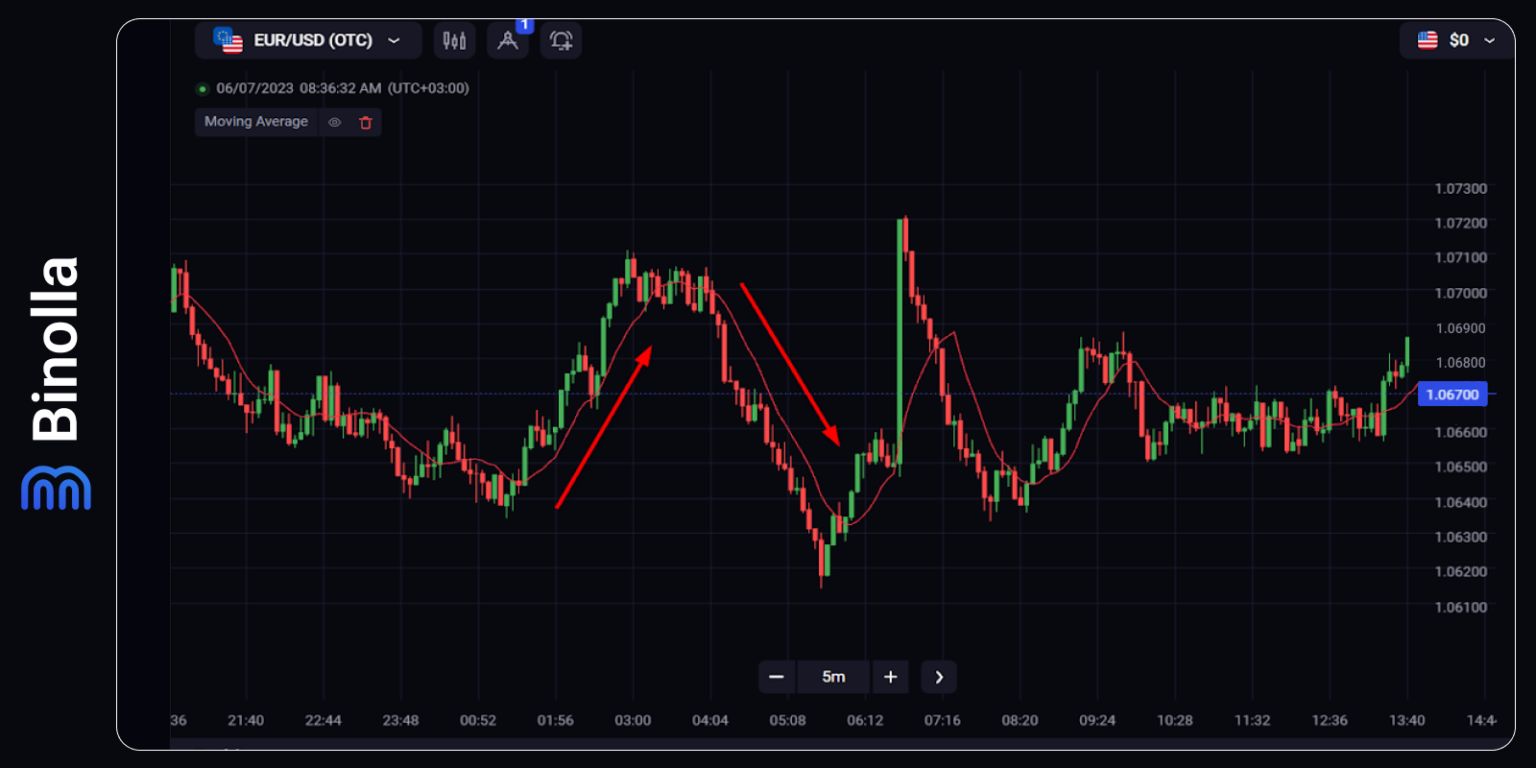Click the green connection status dot
This screenshot has height=768, width=1536.
click(201, 88)
